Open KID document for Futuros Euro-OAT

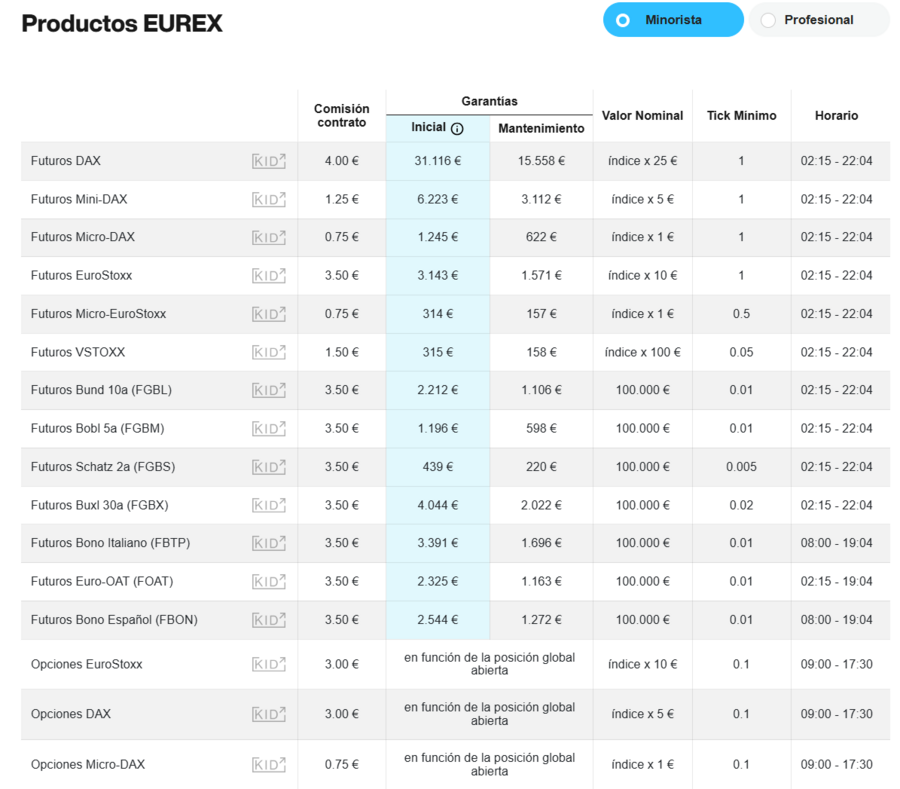(x=269, y=582)
